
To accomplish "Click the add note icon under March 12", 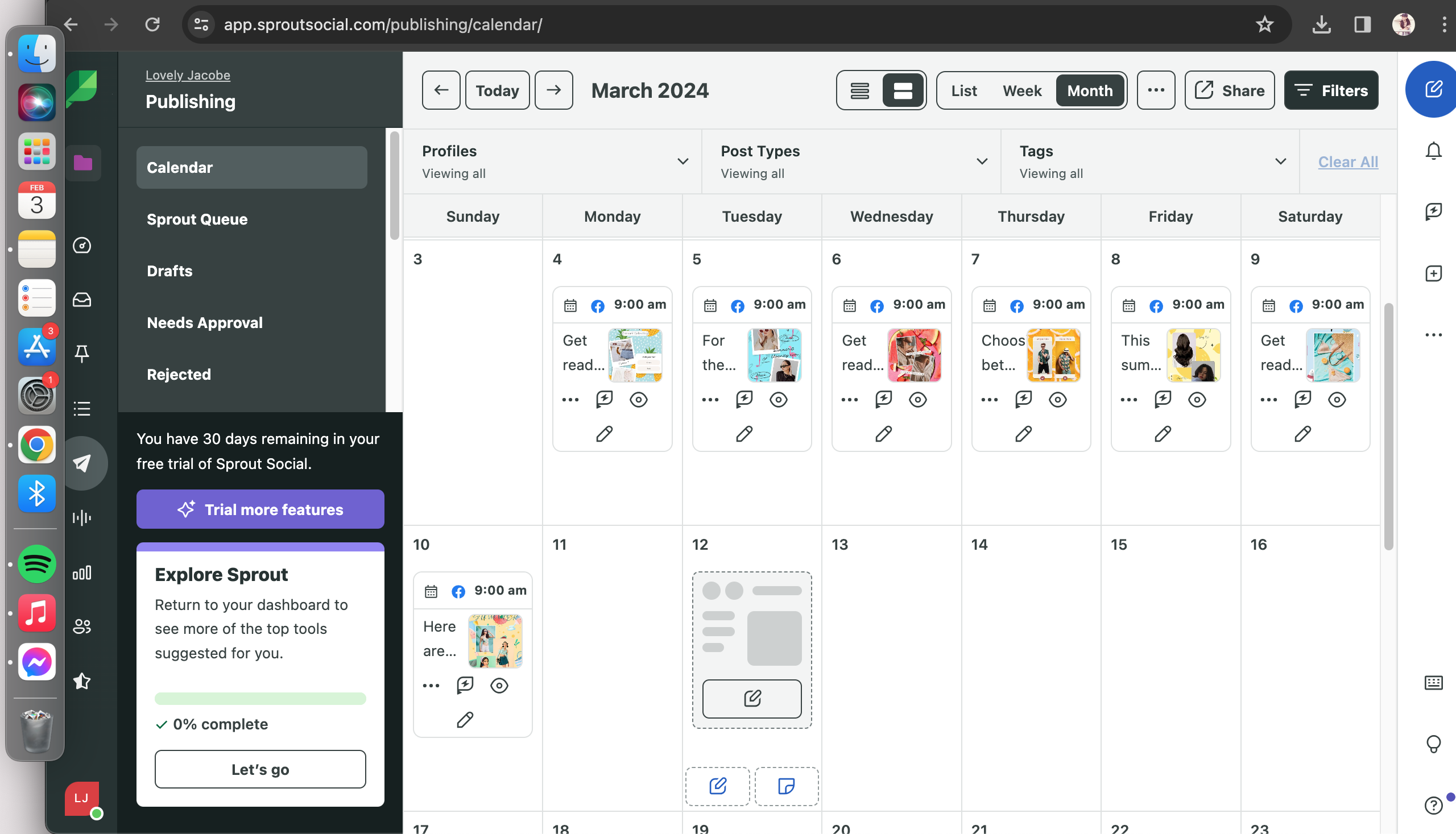I will pyautogui.click(x=786, y=785).
